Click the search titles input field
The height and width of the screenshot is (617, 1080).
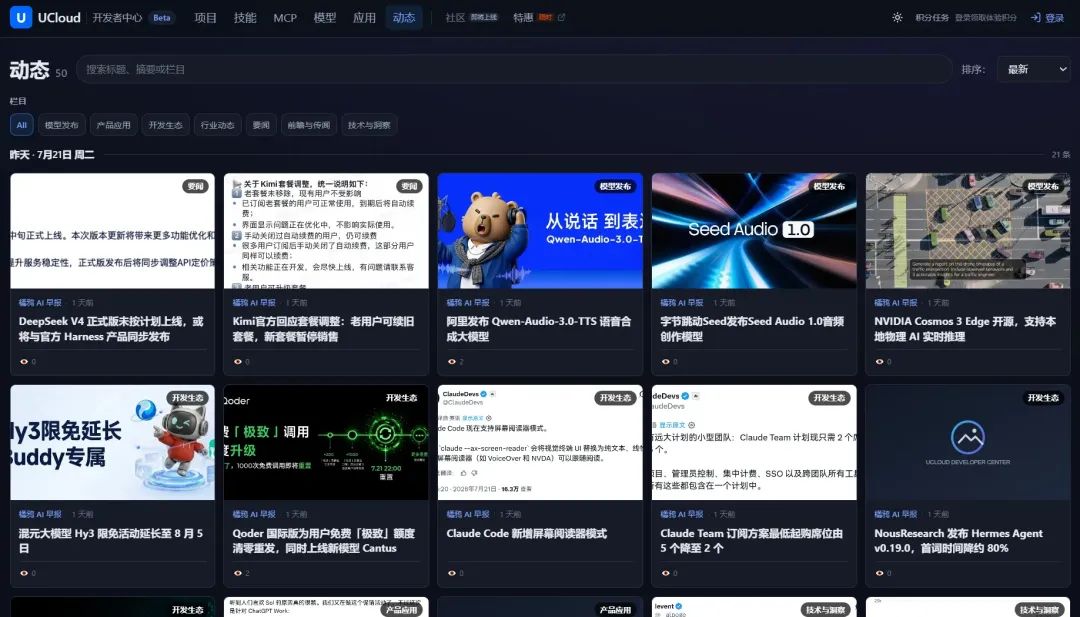pos(514,69)
